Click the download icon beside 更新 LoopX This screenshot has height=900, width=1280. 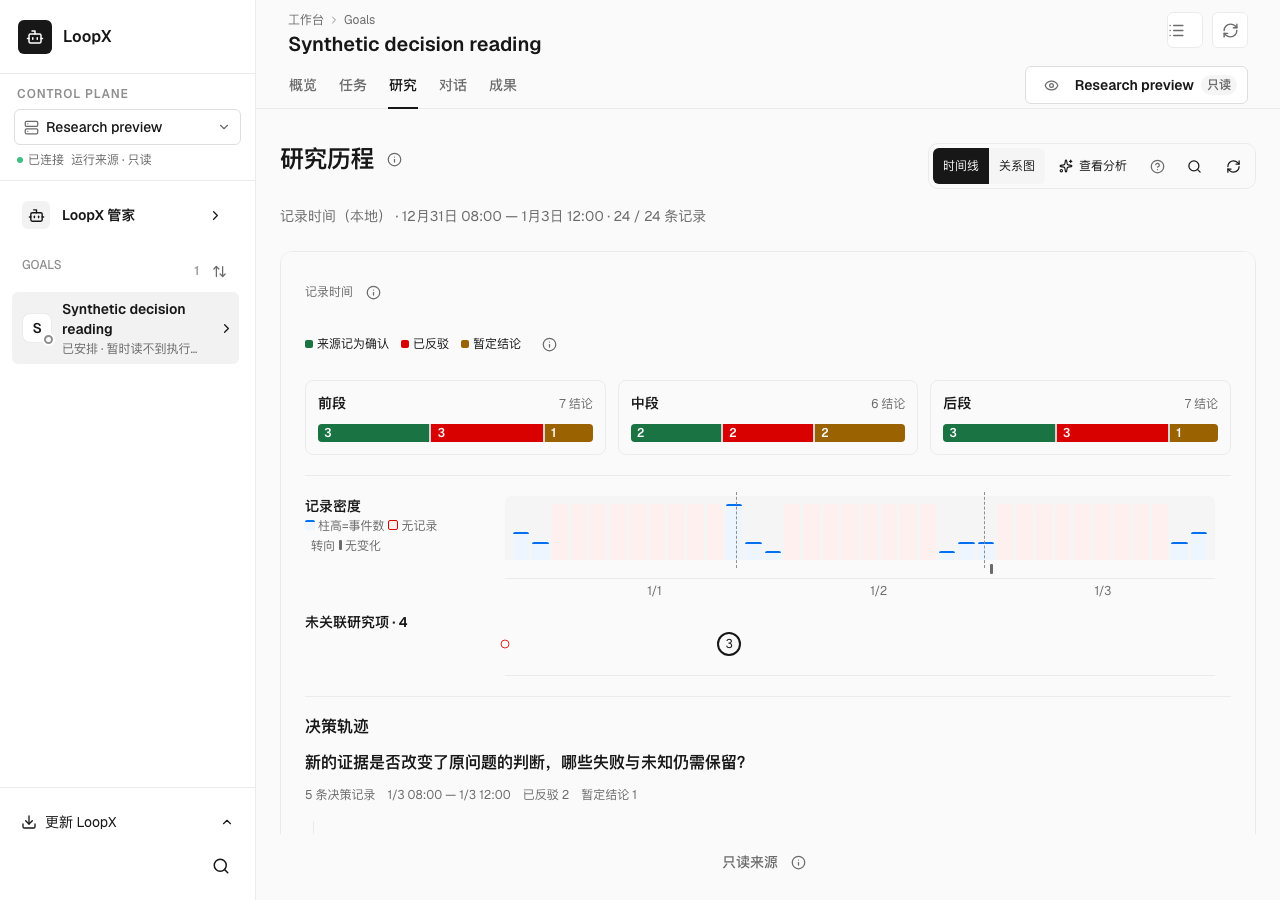29,822
